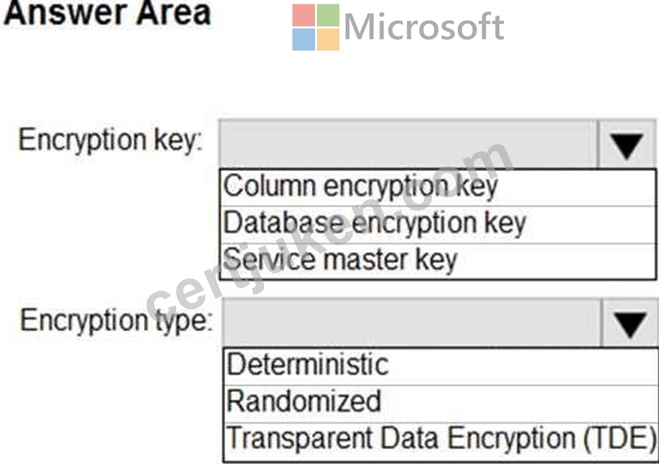Open the Encryption key dropdown arrow
The image size is (659, 464).
pos(627,145)
